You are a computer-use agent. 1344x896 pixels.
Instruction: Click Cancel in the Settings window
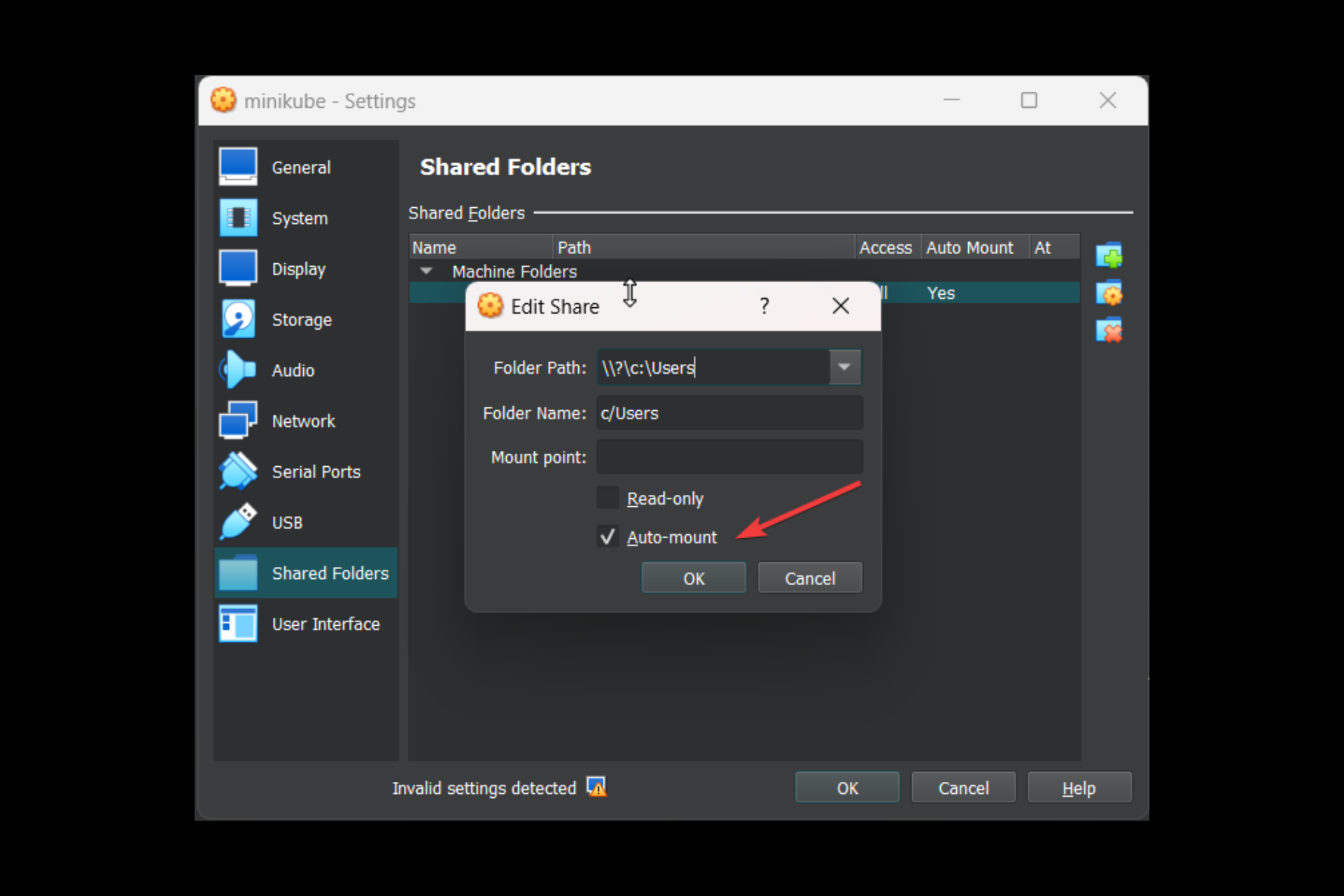point(963,787)
